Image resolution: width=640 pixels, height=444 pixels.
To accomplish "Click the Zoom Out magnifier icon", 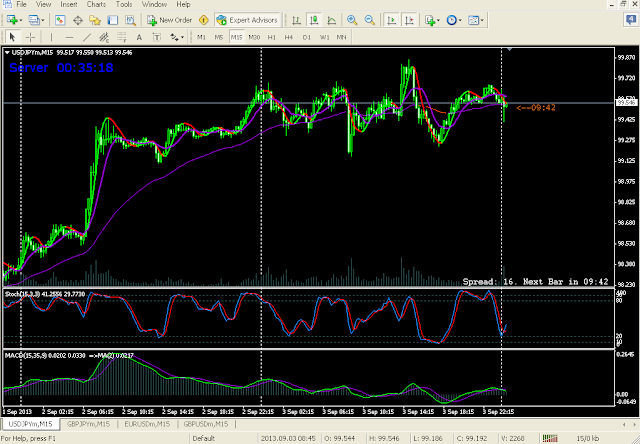I will click(x=369, y=20).
